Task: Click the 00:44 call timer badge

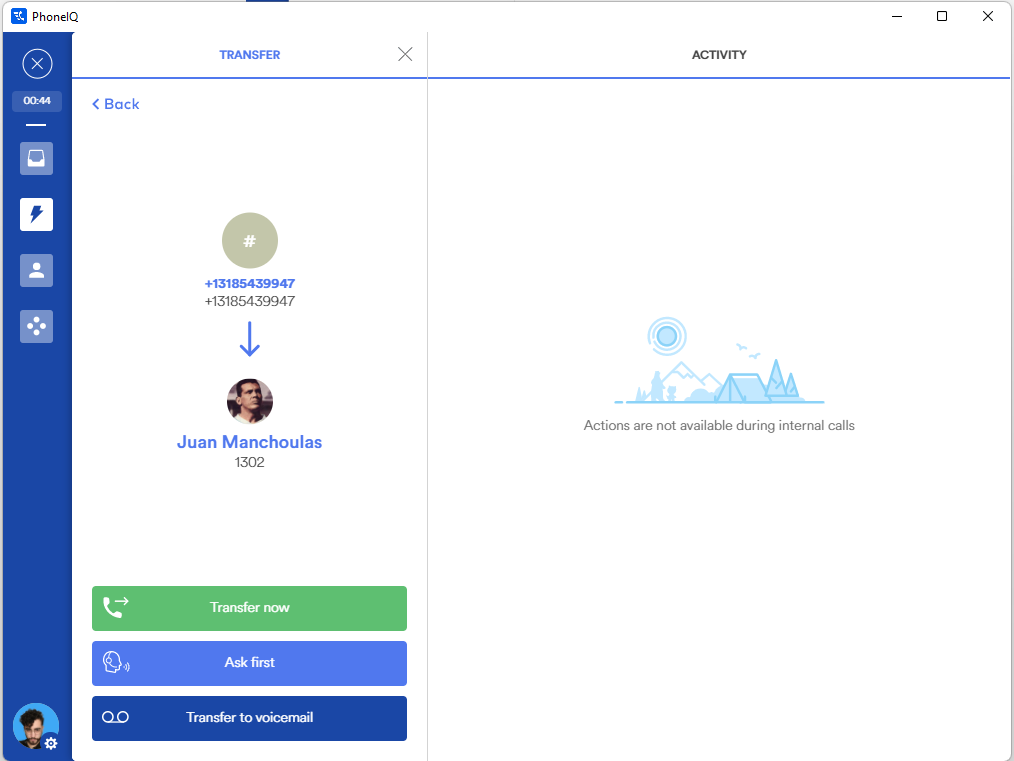Action: coord(37,101)
